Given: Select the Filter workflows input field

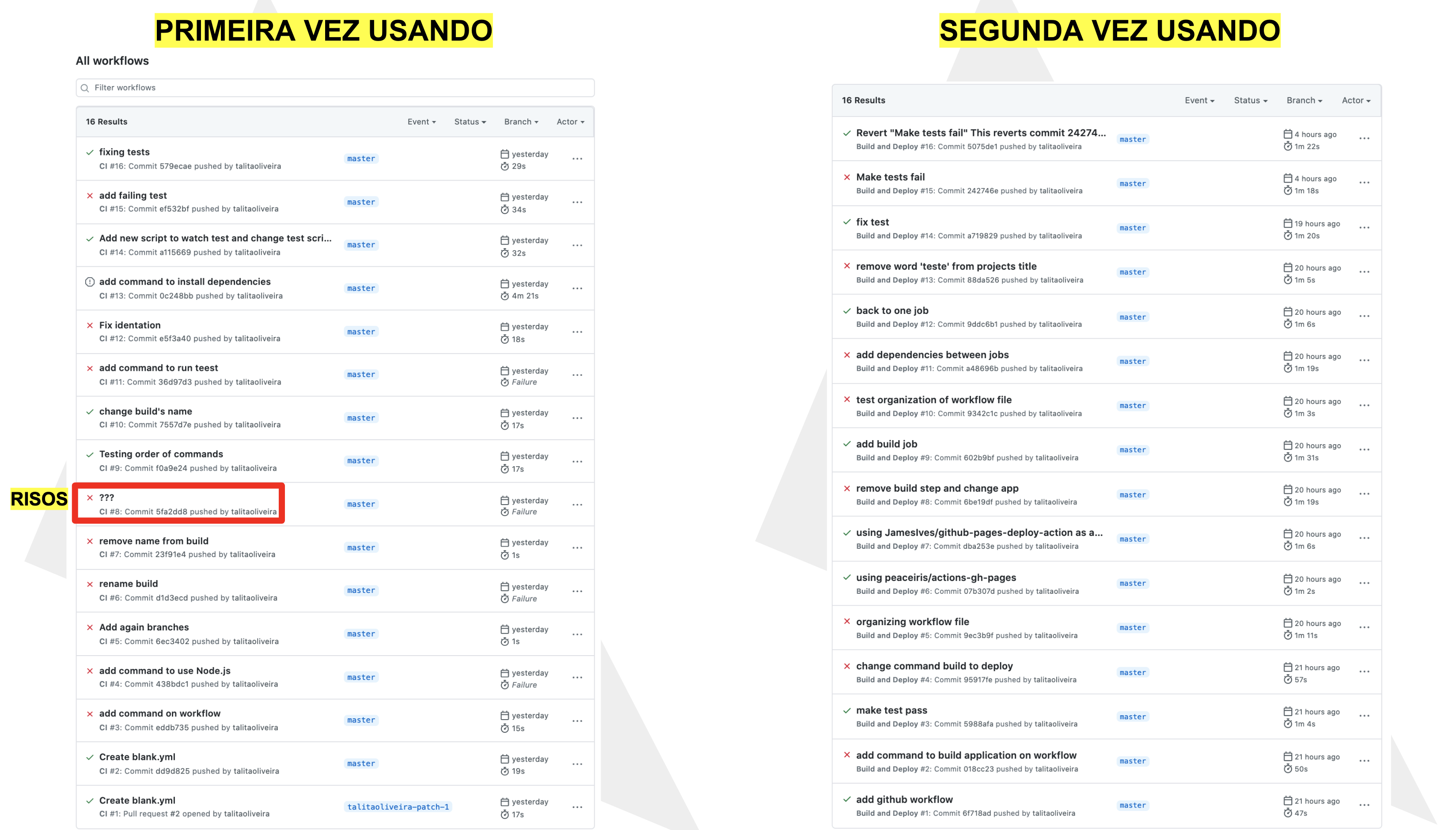Looking at the screenshot, I should [x=336, y=87].
